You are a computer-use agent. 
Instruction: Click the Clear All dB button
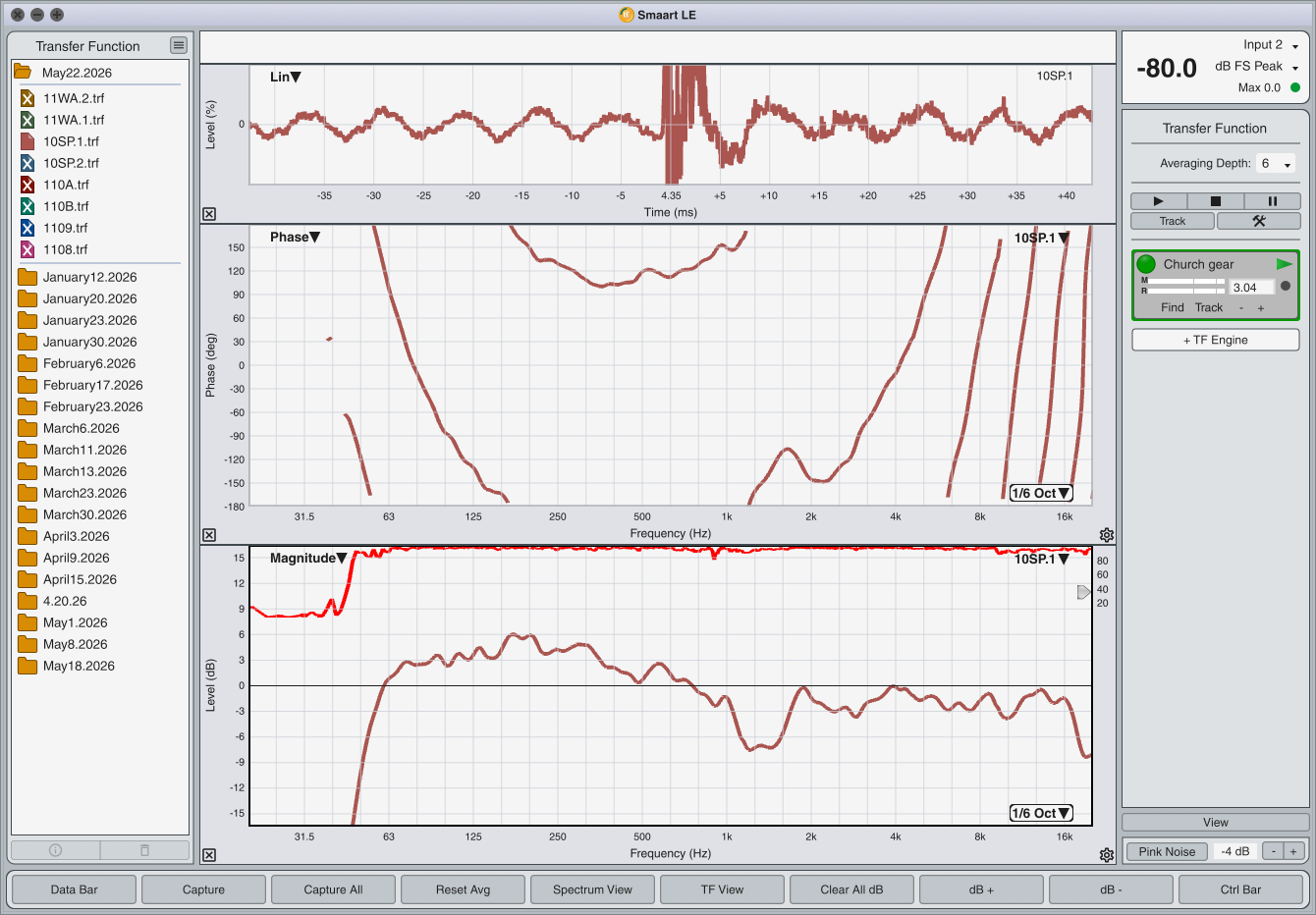click(x=851, y=889)
